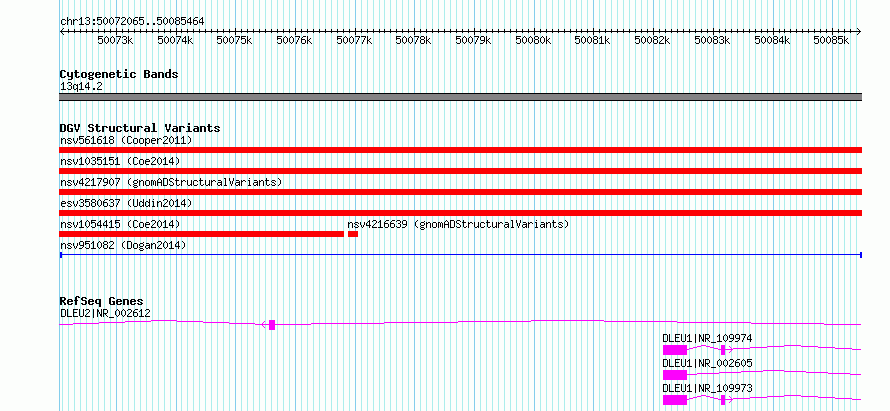Click the 50084k ruler tick label
The image size is (890, 411).
point(772,40)
